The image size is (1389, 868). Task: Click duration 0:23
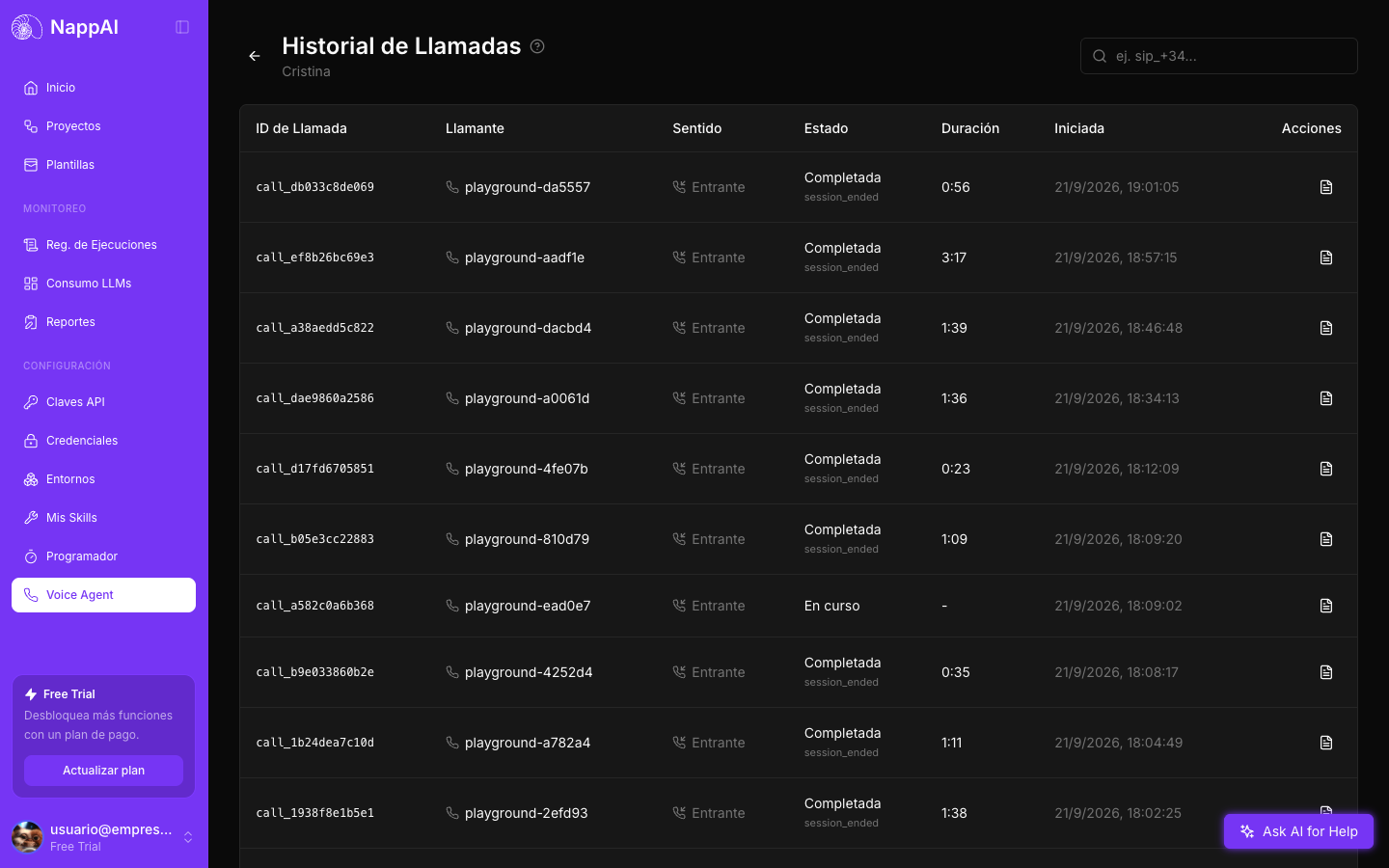[956, 469]
